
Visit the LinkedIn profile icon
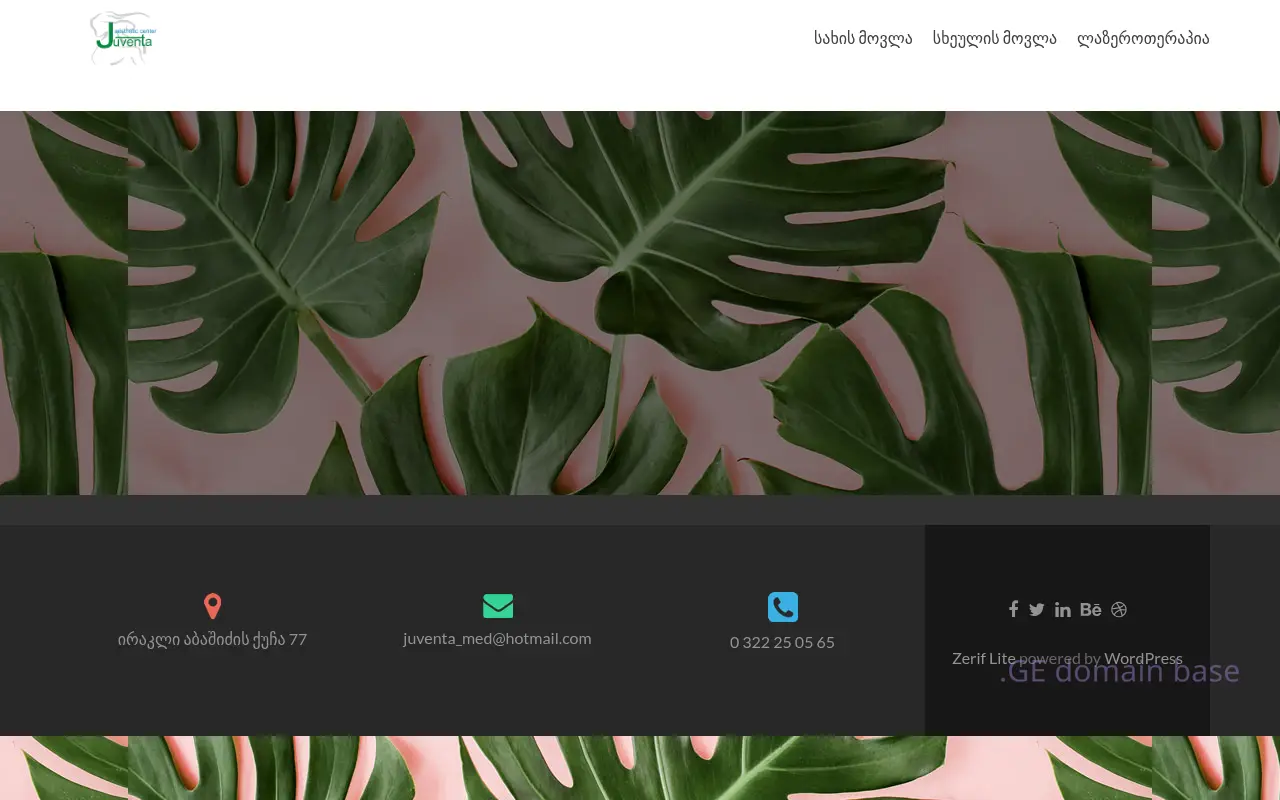pos(1063,610)
